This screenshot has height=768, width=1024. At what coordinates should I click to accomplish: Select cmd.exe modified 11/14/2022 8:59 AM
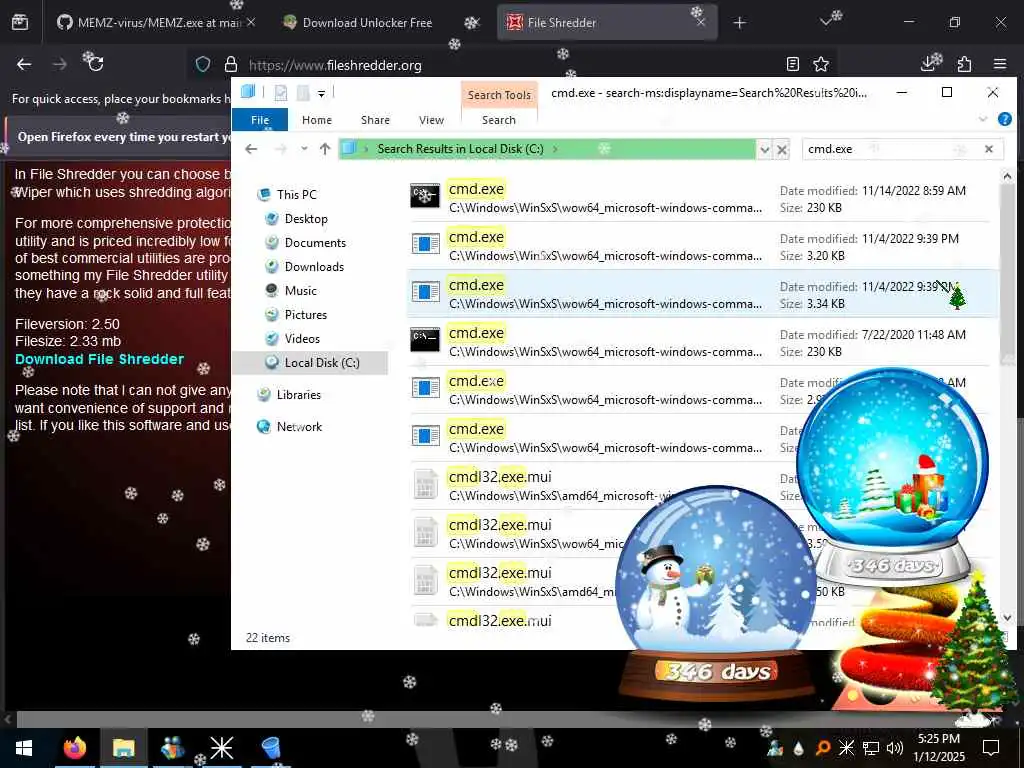[x=702, y=198]
